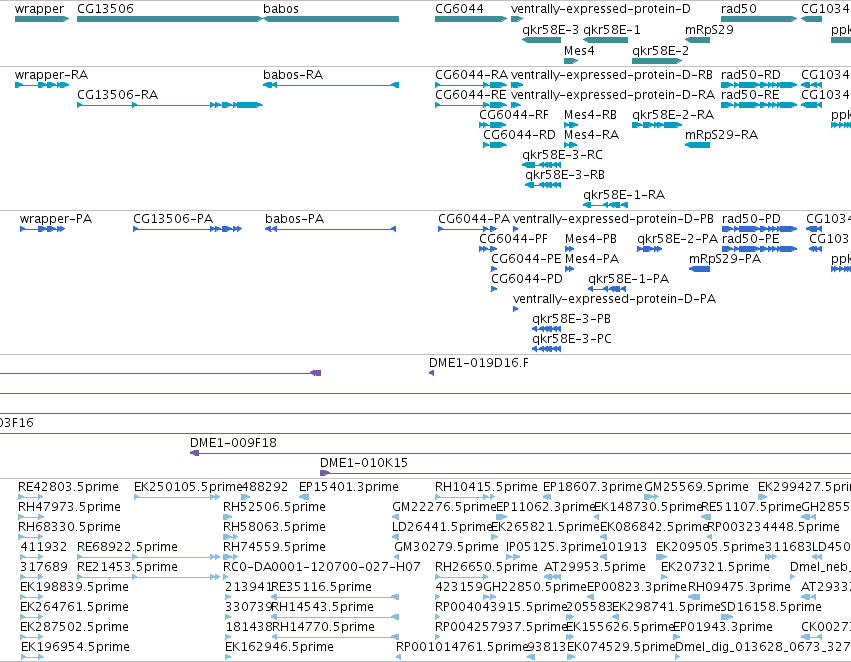Click the RE68922.5prime EST label
The image size is (851, 662).
tap(128, 547)
